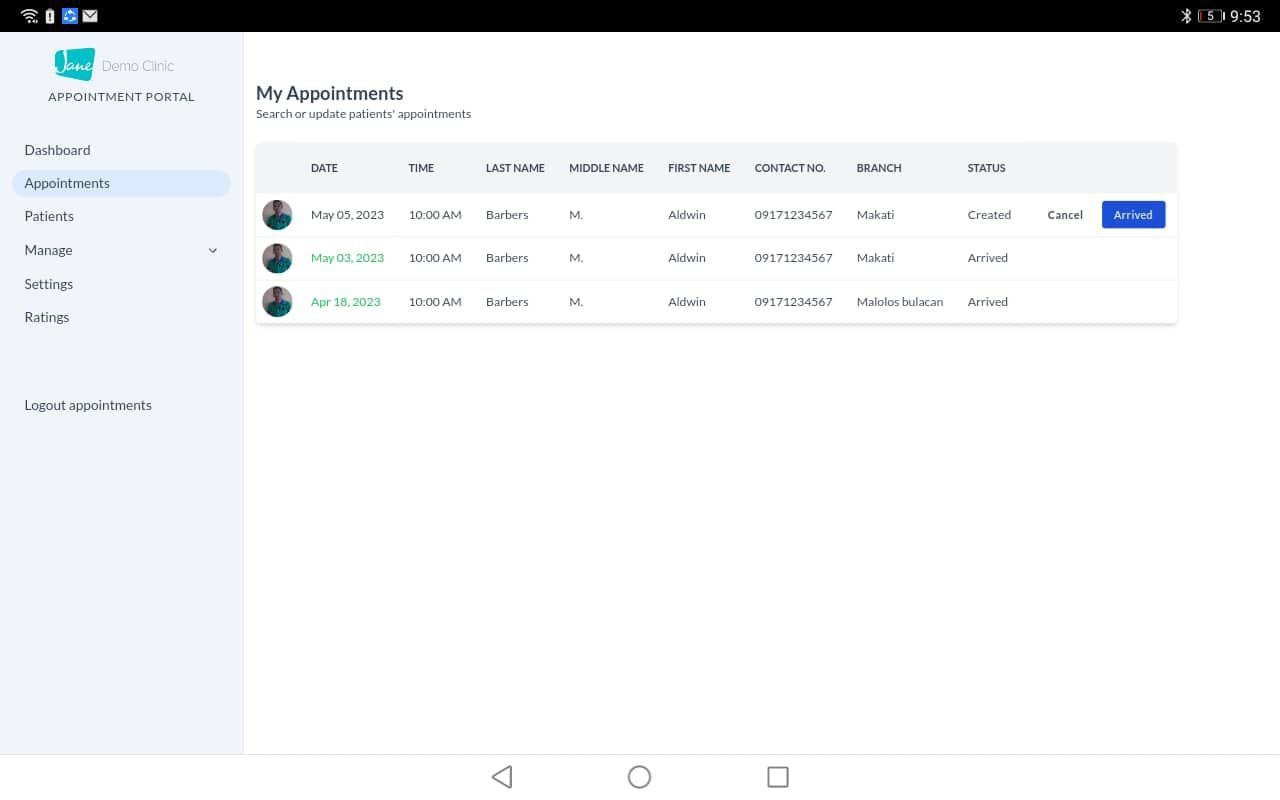
Task: Open the May 03, 2023 date link
Action: 347,258
